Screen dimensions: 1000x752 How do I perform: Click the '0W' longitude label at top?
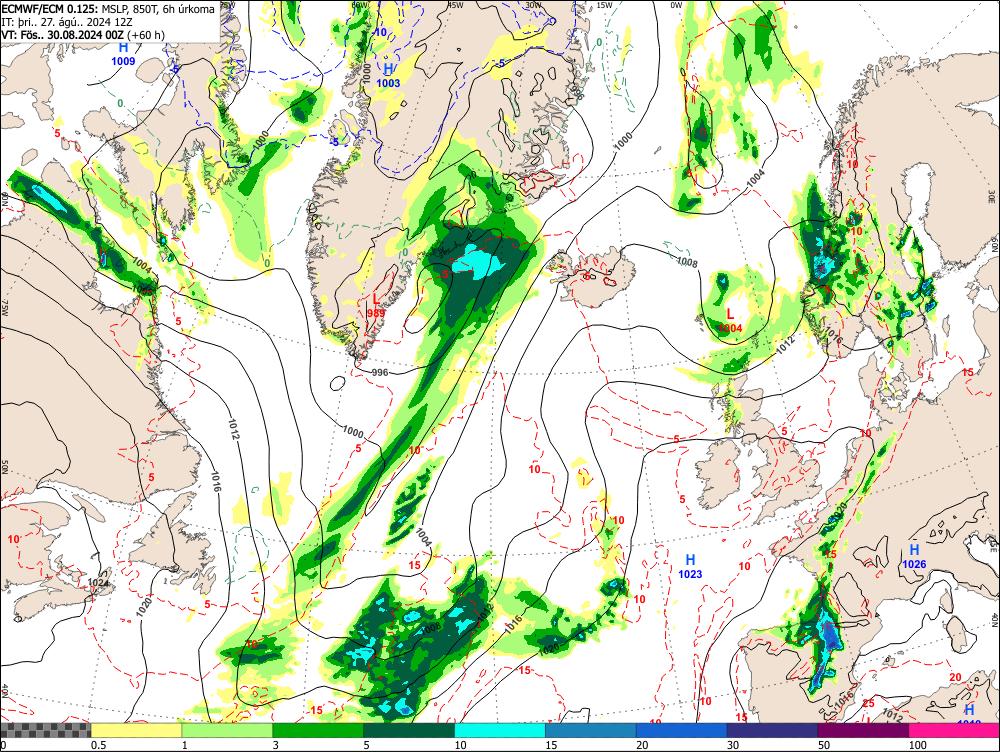(676, 5)
